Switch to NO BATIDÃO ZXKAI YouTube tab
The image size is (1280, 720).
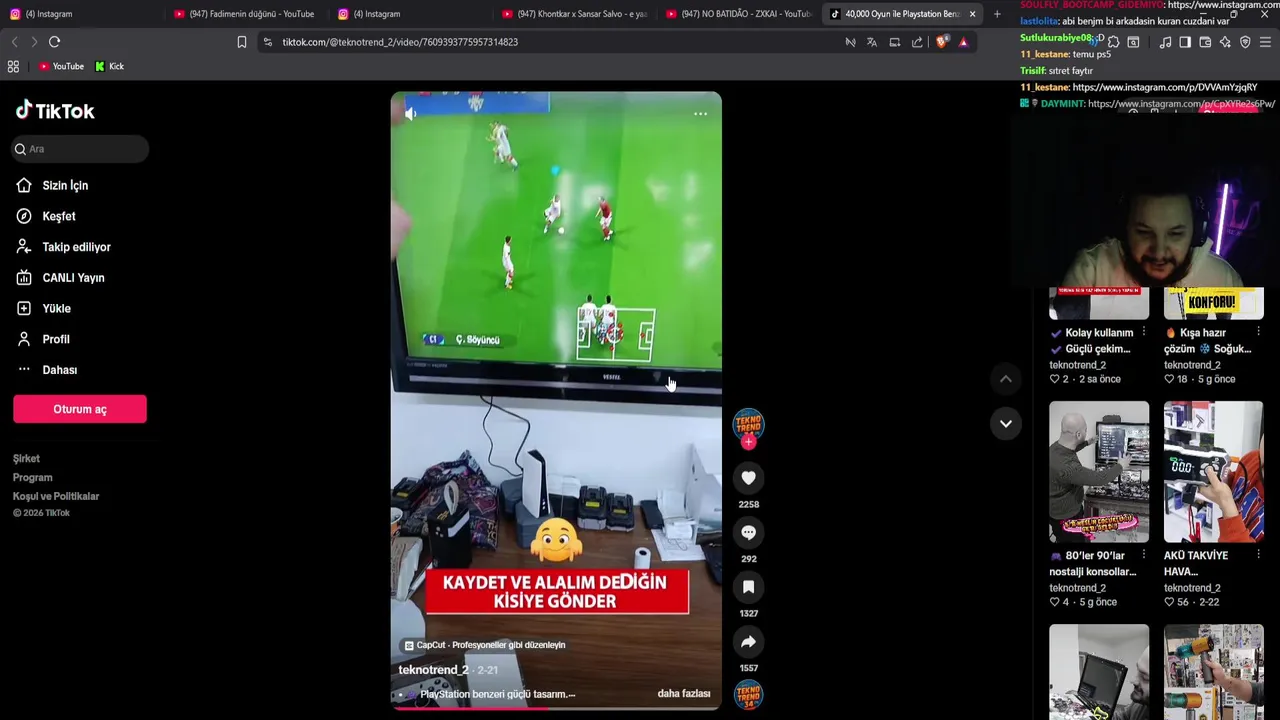tap(739, 14)
